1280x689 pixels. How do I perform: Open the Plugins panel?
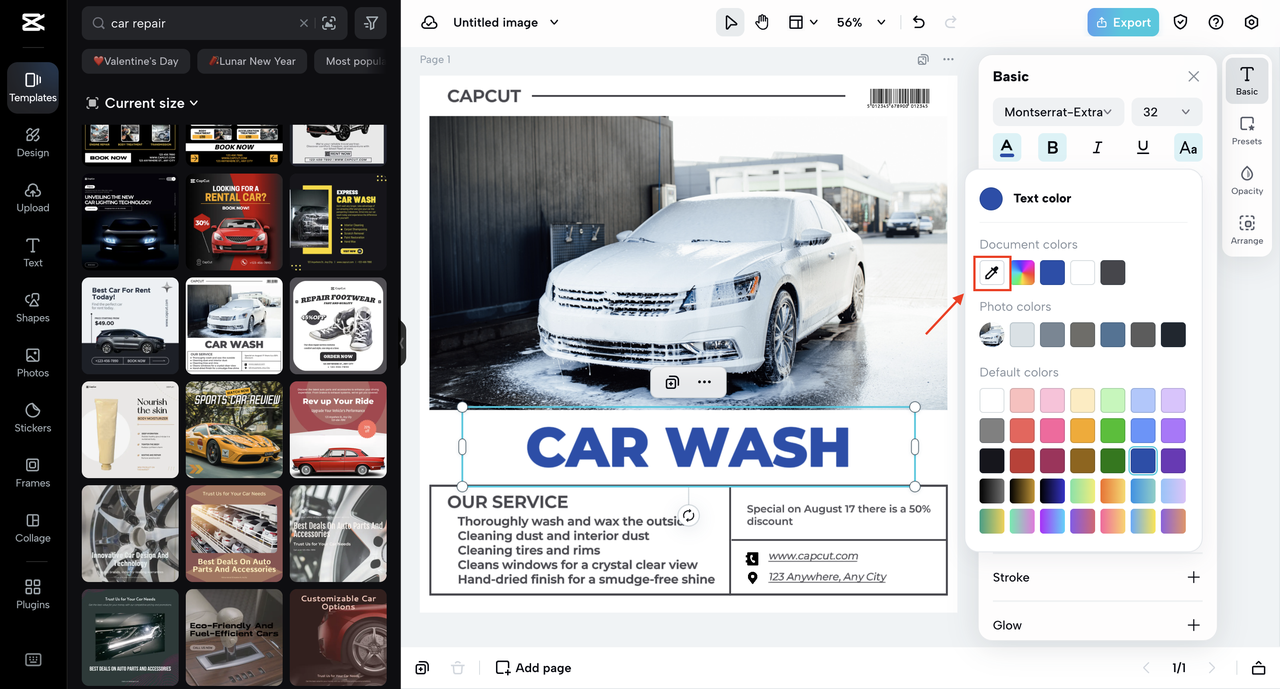tap(33, 594)
